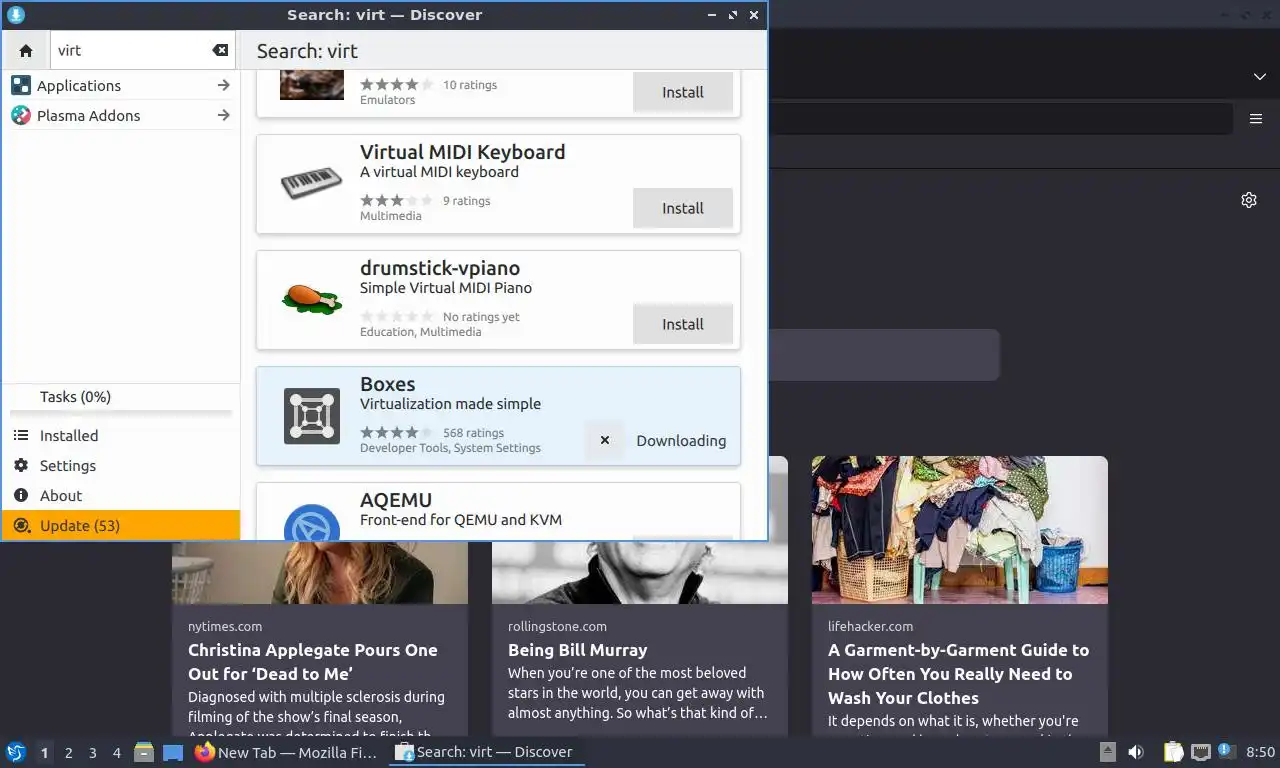Click the Installed list icon
Image resolution: width=1280 pixels, height=768 pixels.
(x=21, y=436)
